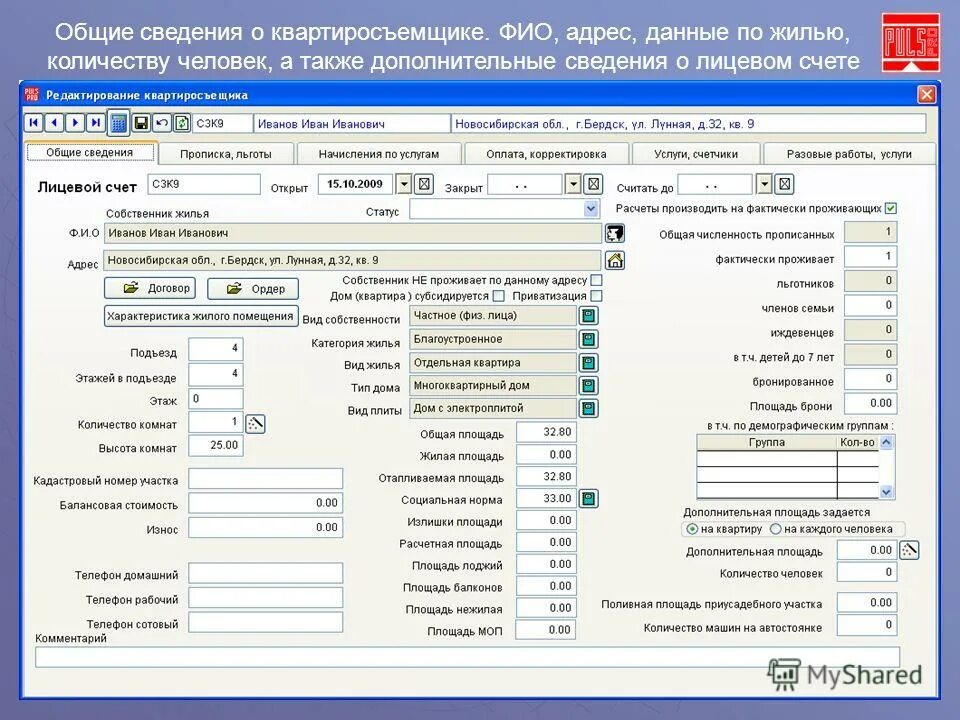Open Вид собственности reference book icon
This screenshot has width=960, height=720.
(x=588, y=316)
